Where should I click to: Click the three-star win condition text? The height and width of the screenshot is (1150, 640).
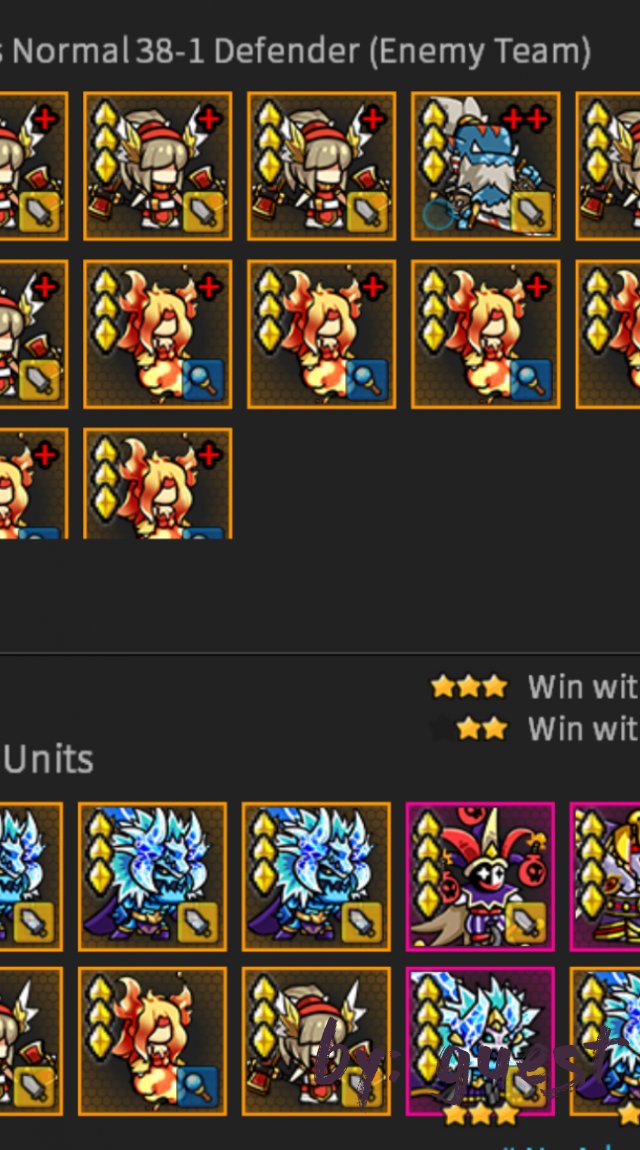tap(583, 687)
